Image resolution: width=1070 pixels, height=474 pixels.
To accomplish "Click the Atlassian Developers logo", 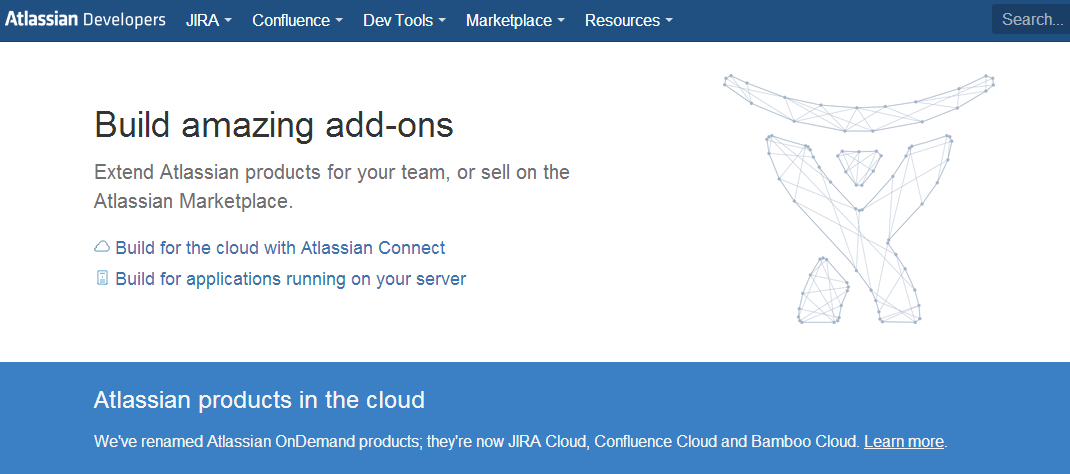I will (85, 20).
